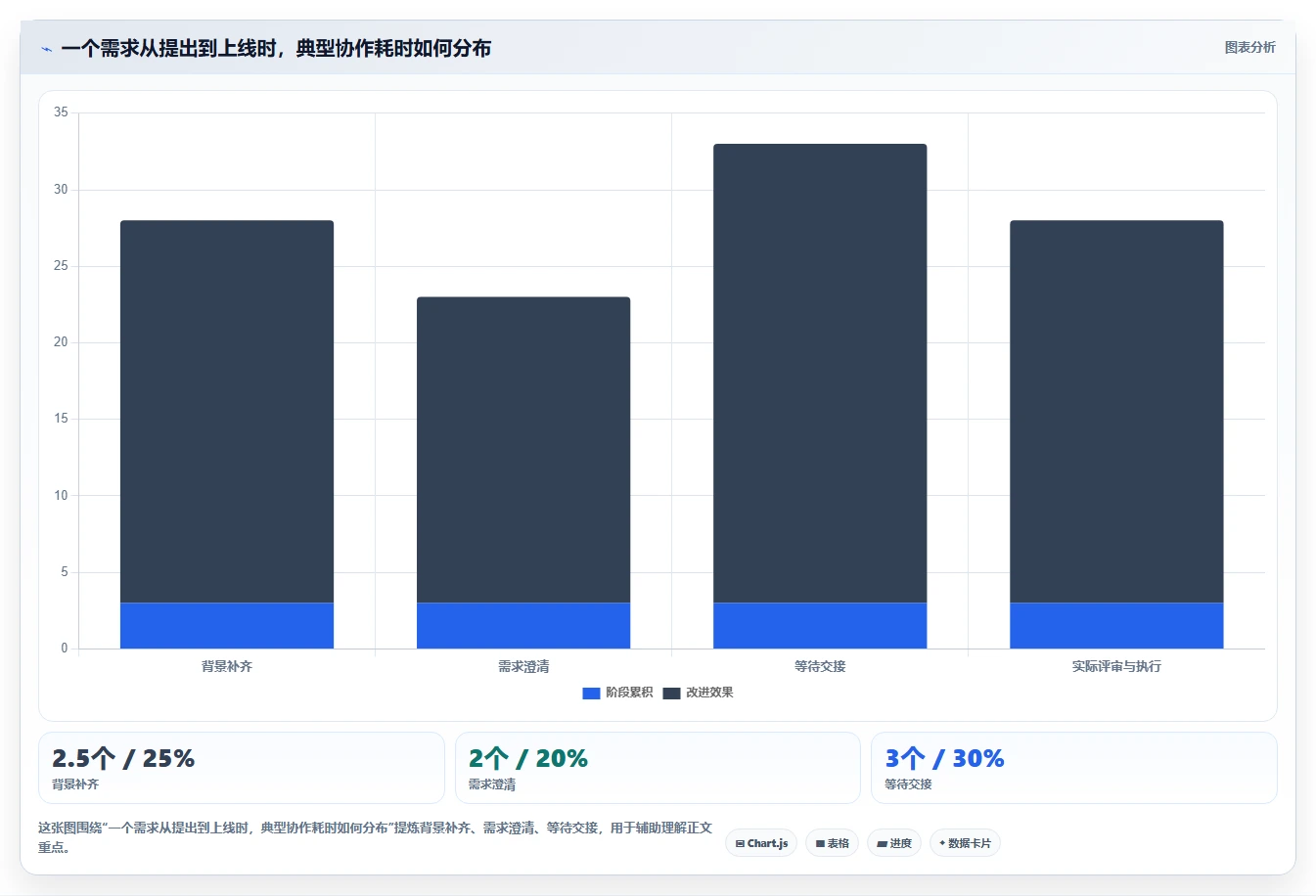Click the description paragraph starting with 这张图围绕
1316x896 pixels.
pos(376,837)
